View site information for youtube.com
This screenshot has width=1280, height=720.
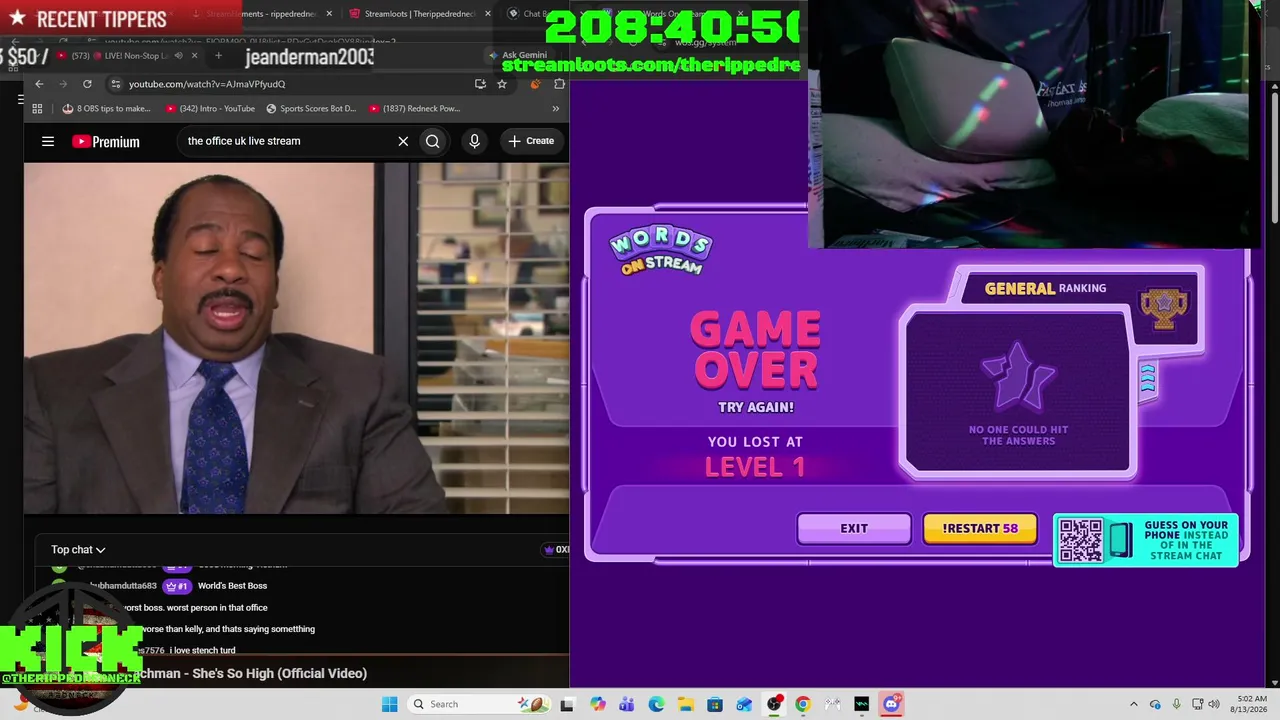pos(116,84)
